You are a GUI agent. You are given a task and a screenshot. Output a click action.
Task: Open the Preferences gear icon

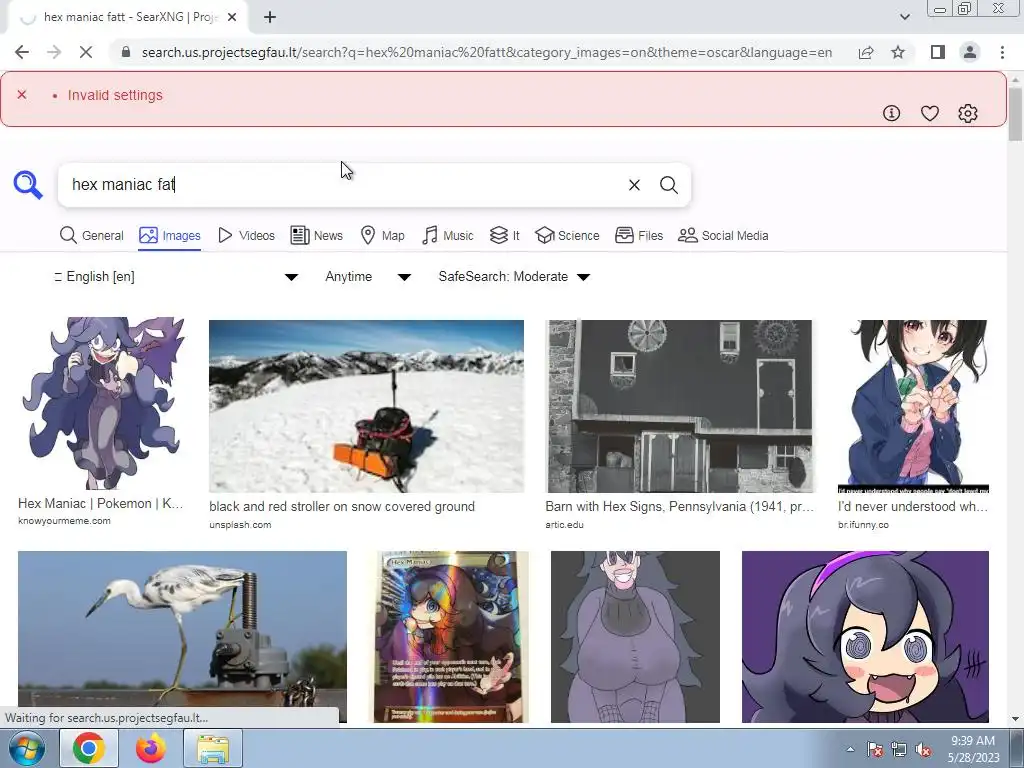[968, 113]
